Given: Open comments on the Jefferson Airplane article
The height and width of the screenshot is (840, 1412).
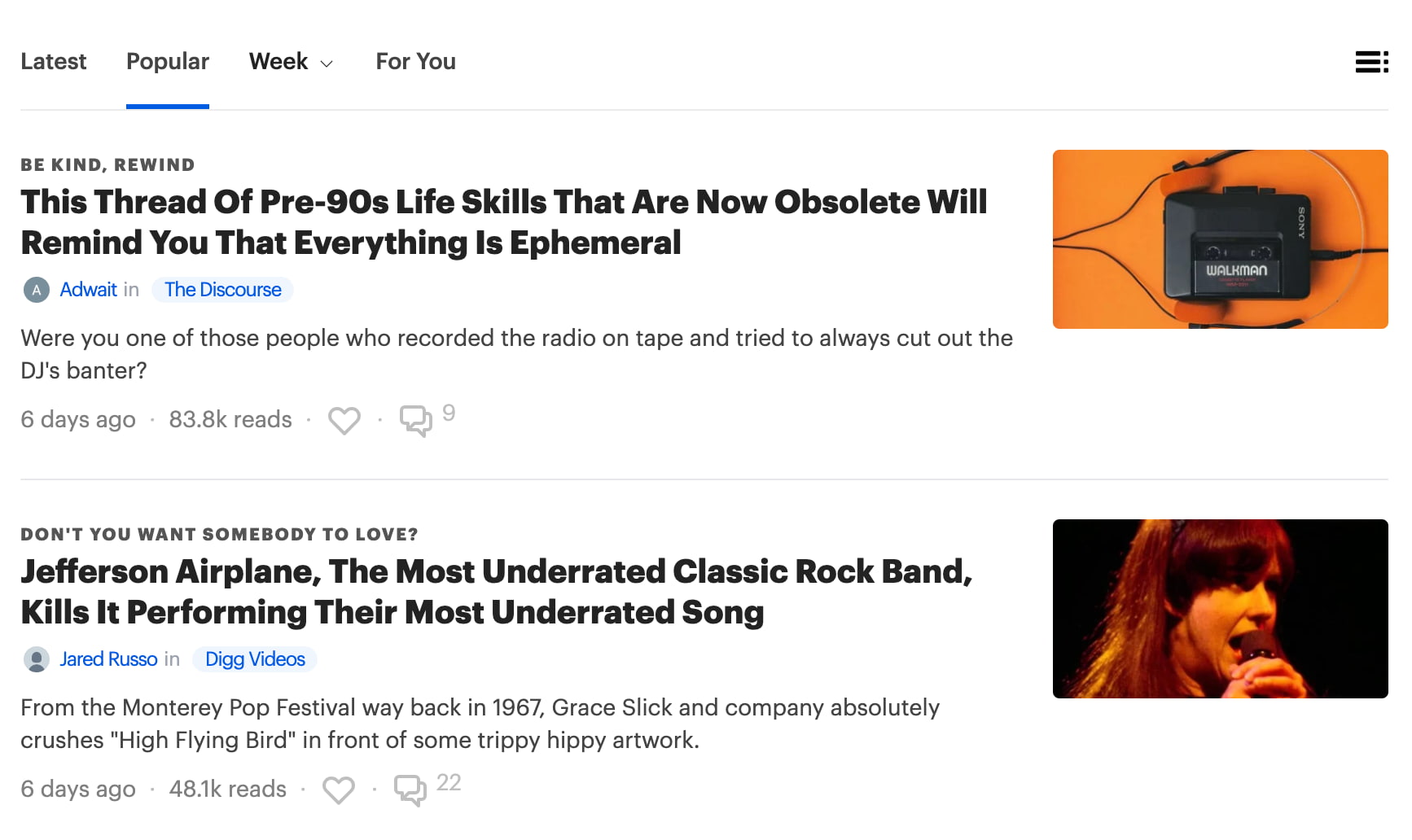Looking at the screenshot, I should coord(410,790).
